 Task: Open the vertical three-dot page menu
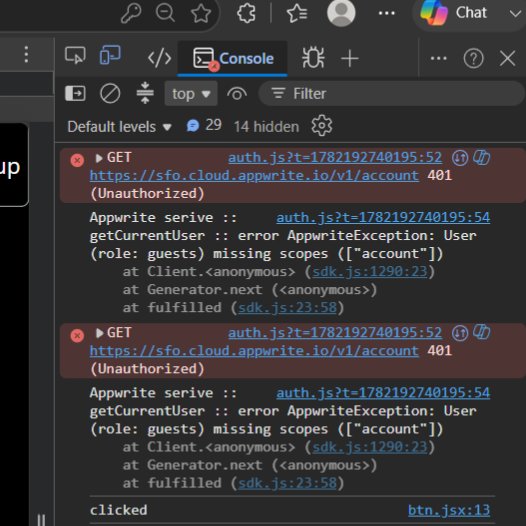coord(26,54)
